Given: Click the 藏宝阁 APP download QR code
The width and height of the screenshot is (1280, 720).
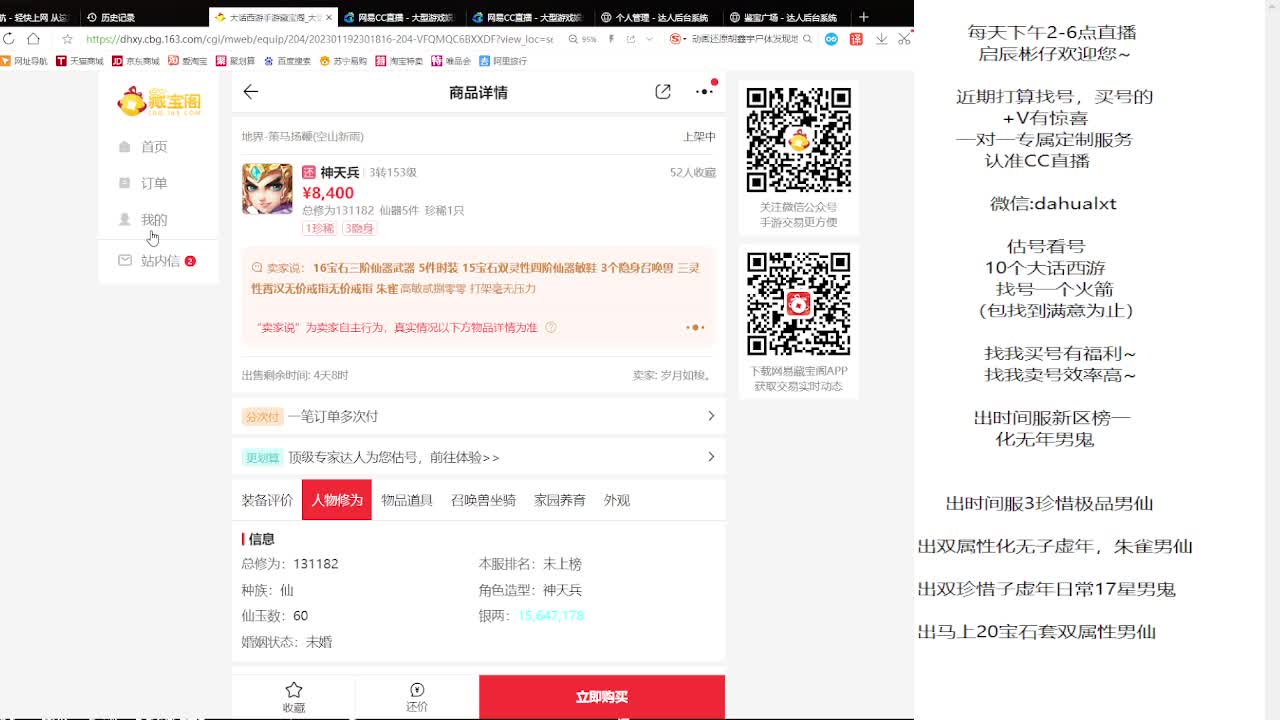Looking at the screenshot, I should click(x=799, y=304).
